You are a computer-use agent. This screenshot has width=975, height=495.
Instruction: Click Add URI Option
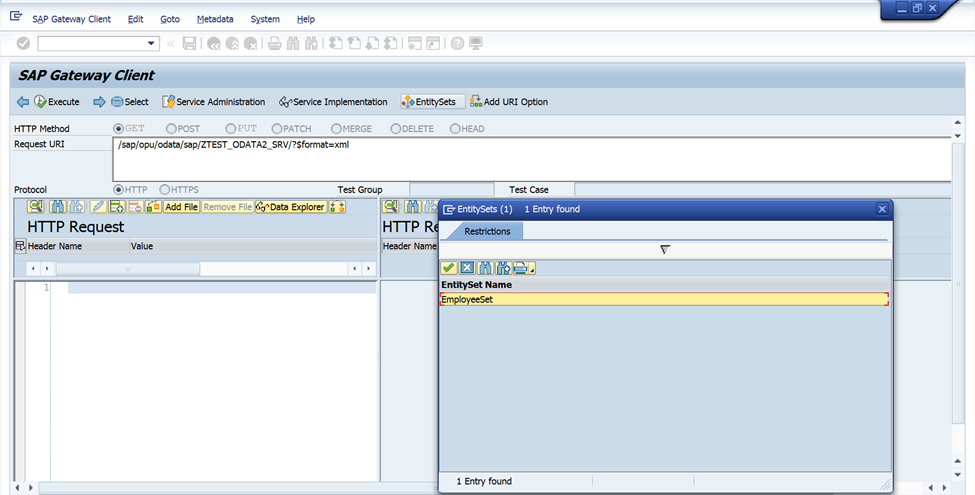click(509, 102)
